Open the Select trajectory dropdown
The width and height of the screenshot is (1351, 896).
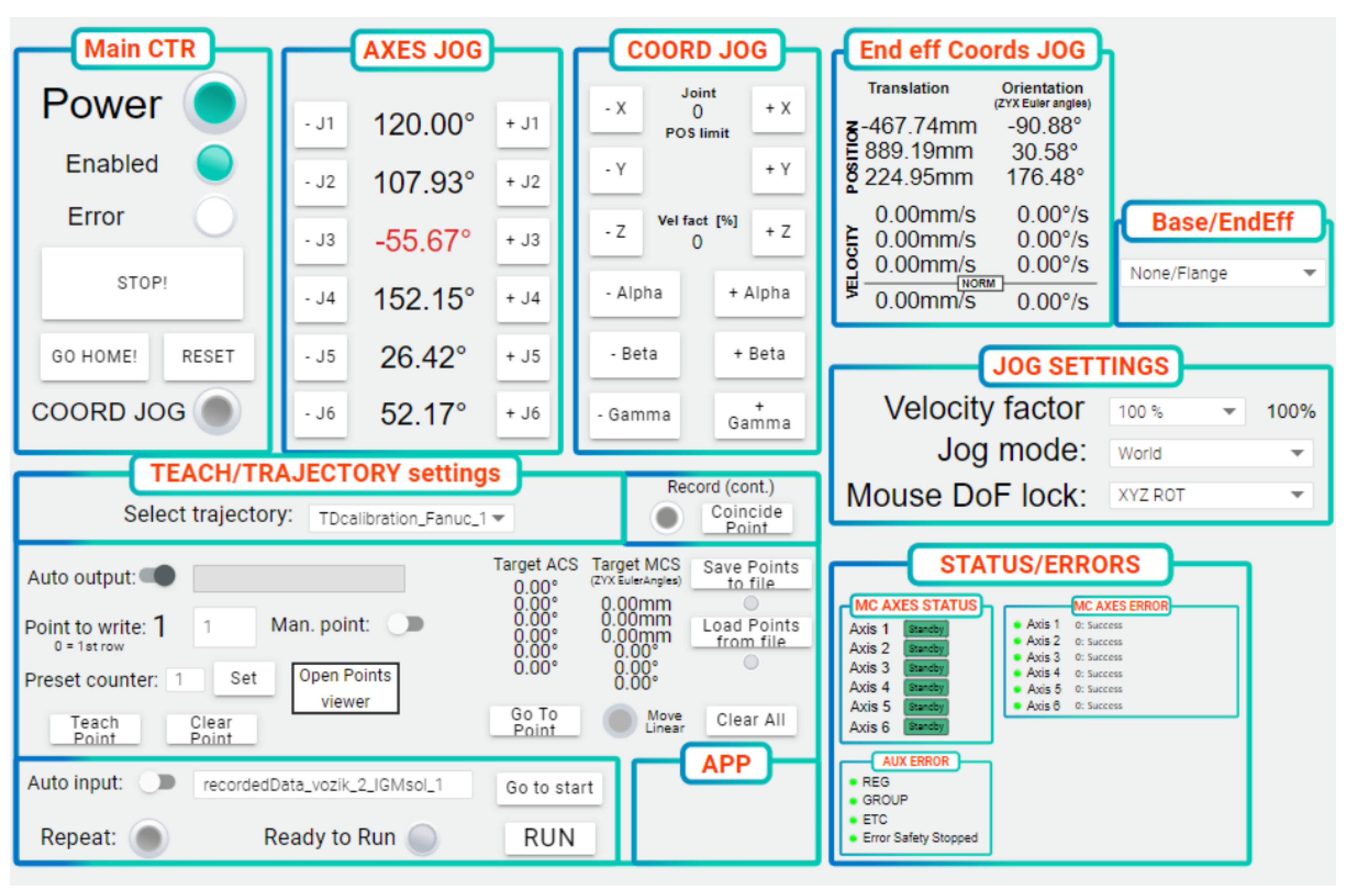(x=411, y=519)
